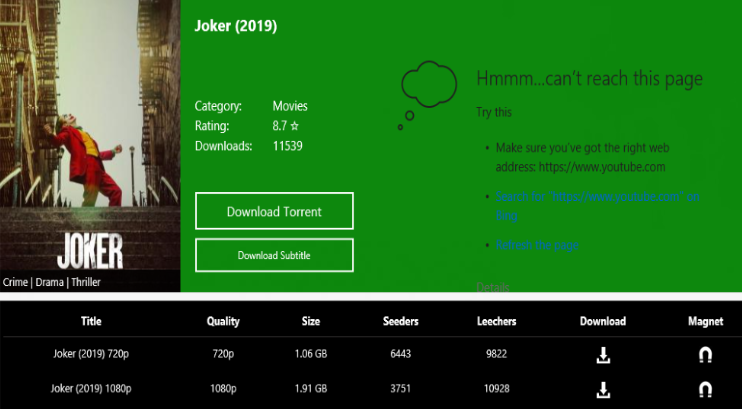Click download icon for Joker 1080p
The height and width of the screenshot is (409, 742).
coord(603,390)
